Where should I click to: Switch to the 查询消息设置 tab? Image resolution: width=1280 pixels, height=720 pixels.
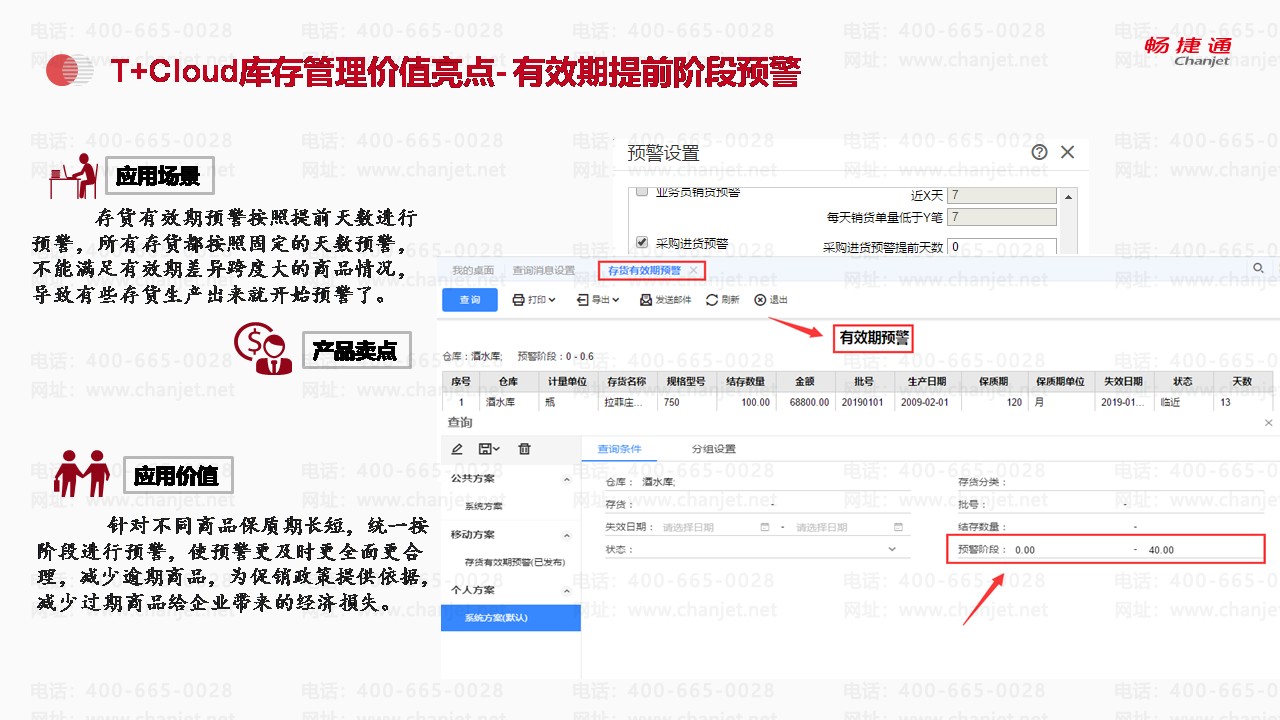pyautogui.click(x=544, y=270)
